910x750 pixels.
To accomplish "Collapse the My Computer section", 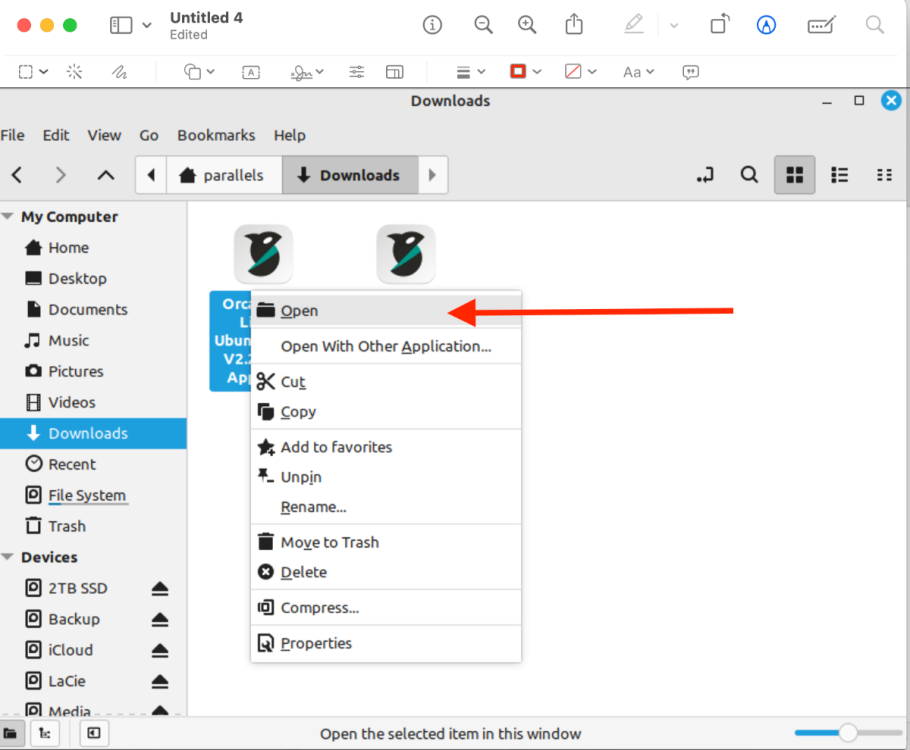I will tap(8, 217).
